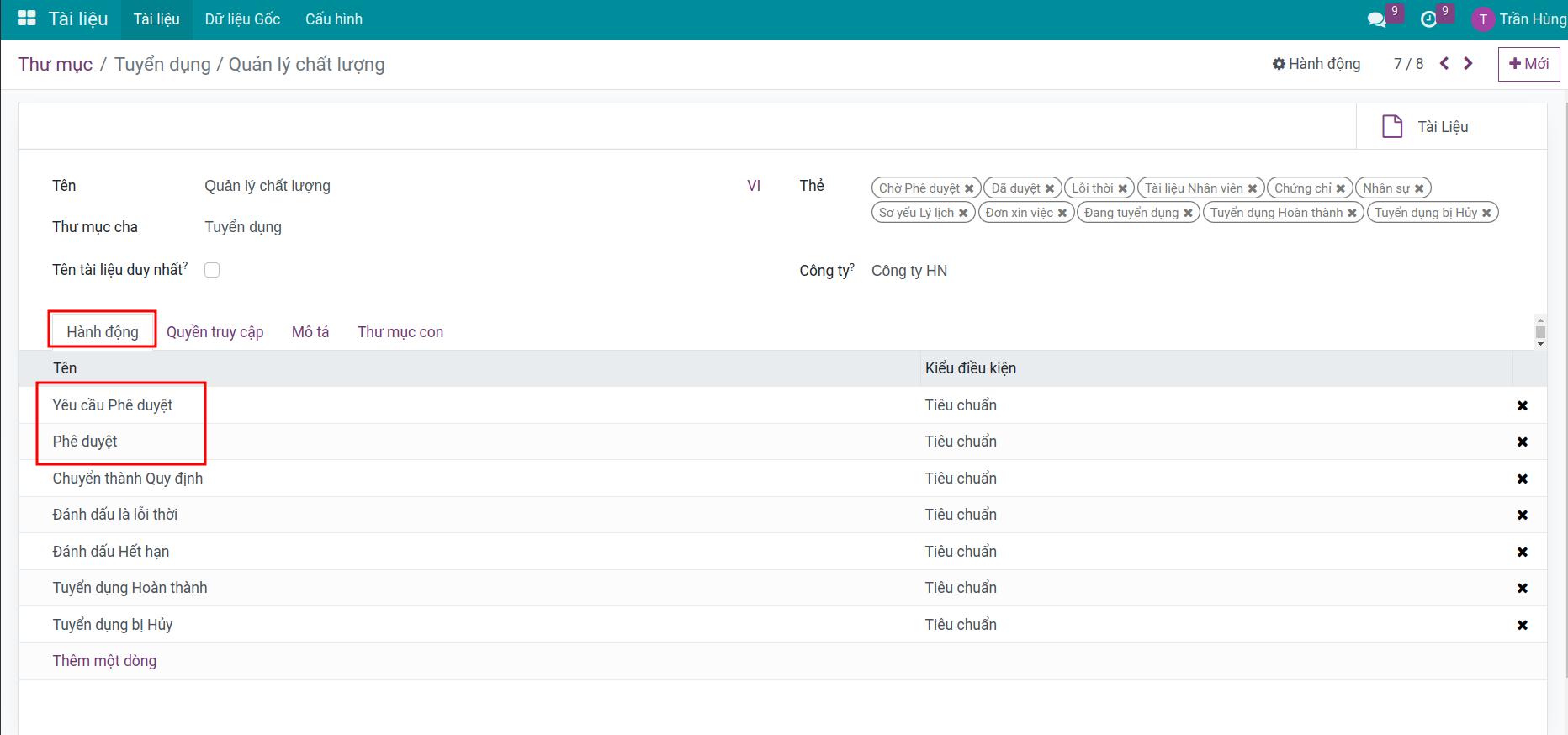The image size is (1568, 735).
Task: Click the 'VI' translation button
Action: 754,186
